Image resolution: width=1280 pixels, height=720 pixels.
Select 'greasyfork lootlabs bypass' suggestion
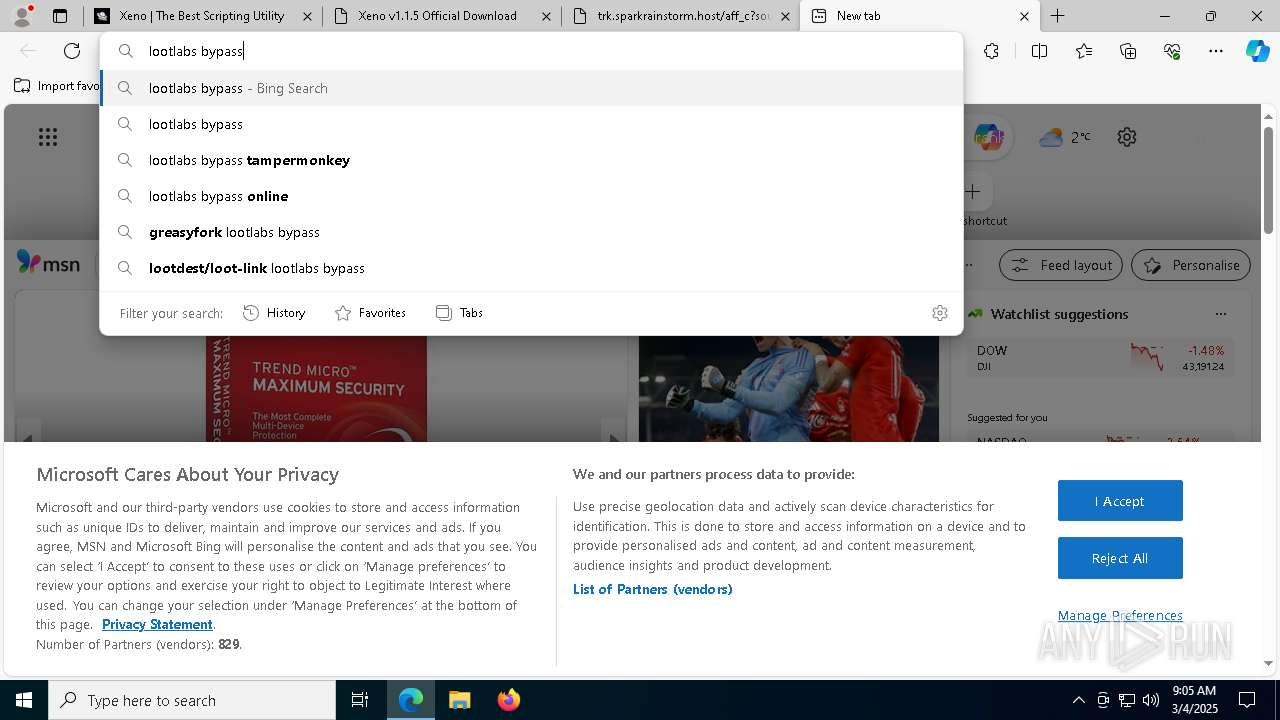pyautogui.click(x=531, y=232)
